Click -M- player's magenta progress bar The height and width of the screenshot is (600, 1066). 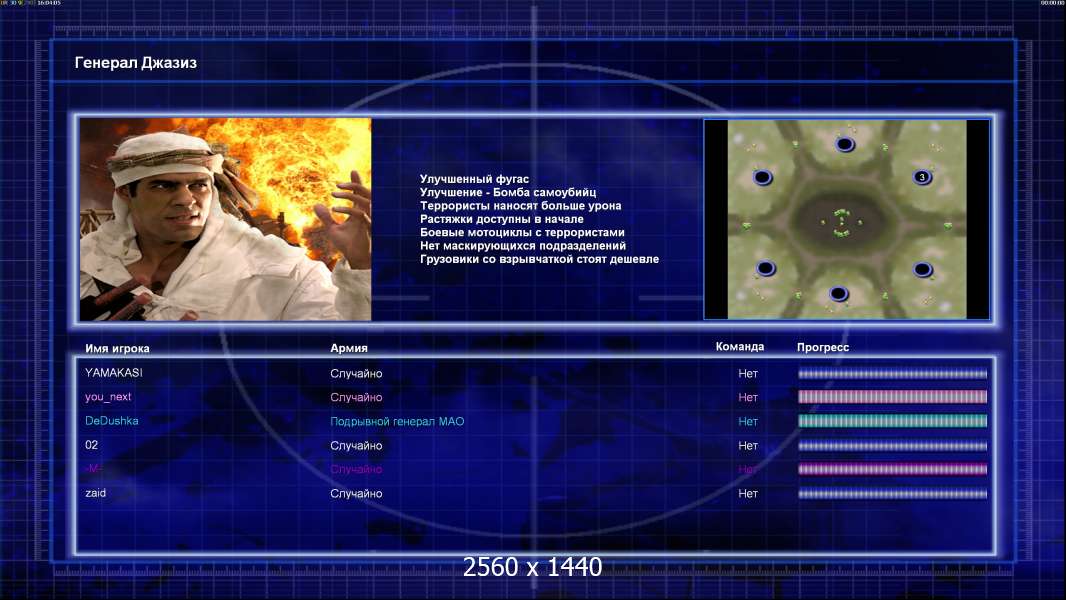pos(892,469)
